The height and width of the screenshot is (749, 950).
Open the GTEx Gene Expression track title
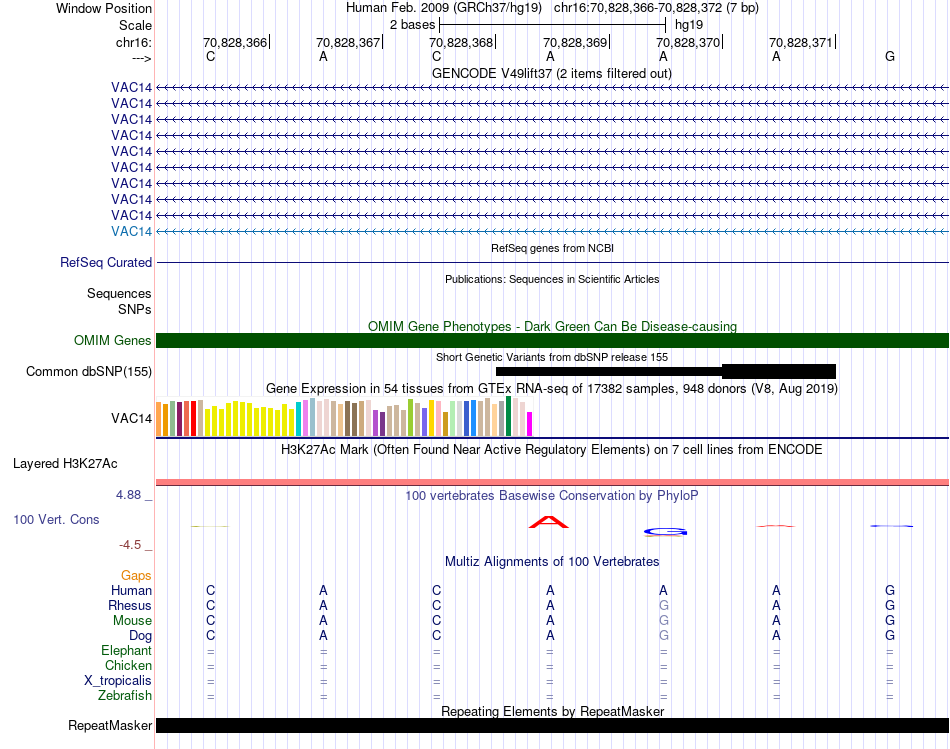552,388
